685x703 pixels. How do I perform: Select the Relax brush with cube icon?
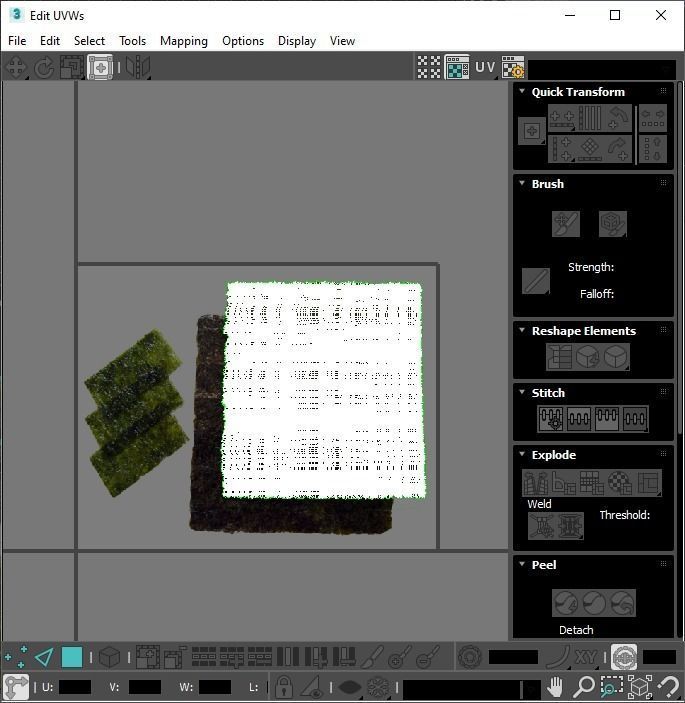613,224
